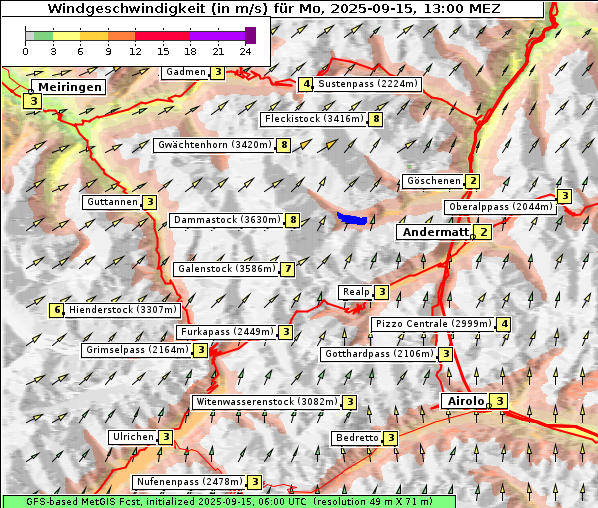Select the Witenwasserenstock (3082m) label
598x508 pixels.
click(267, 402)
